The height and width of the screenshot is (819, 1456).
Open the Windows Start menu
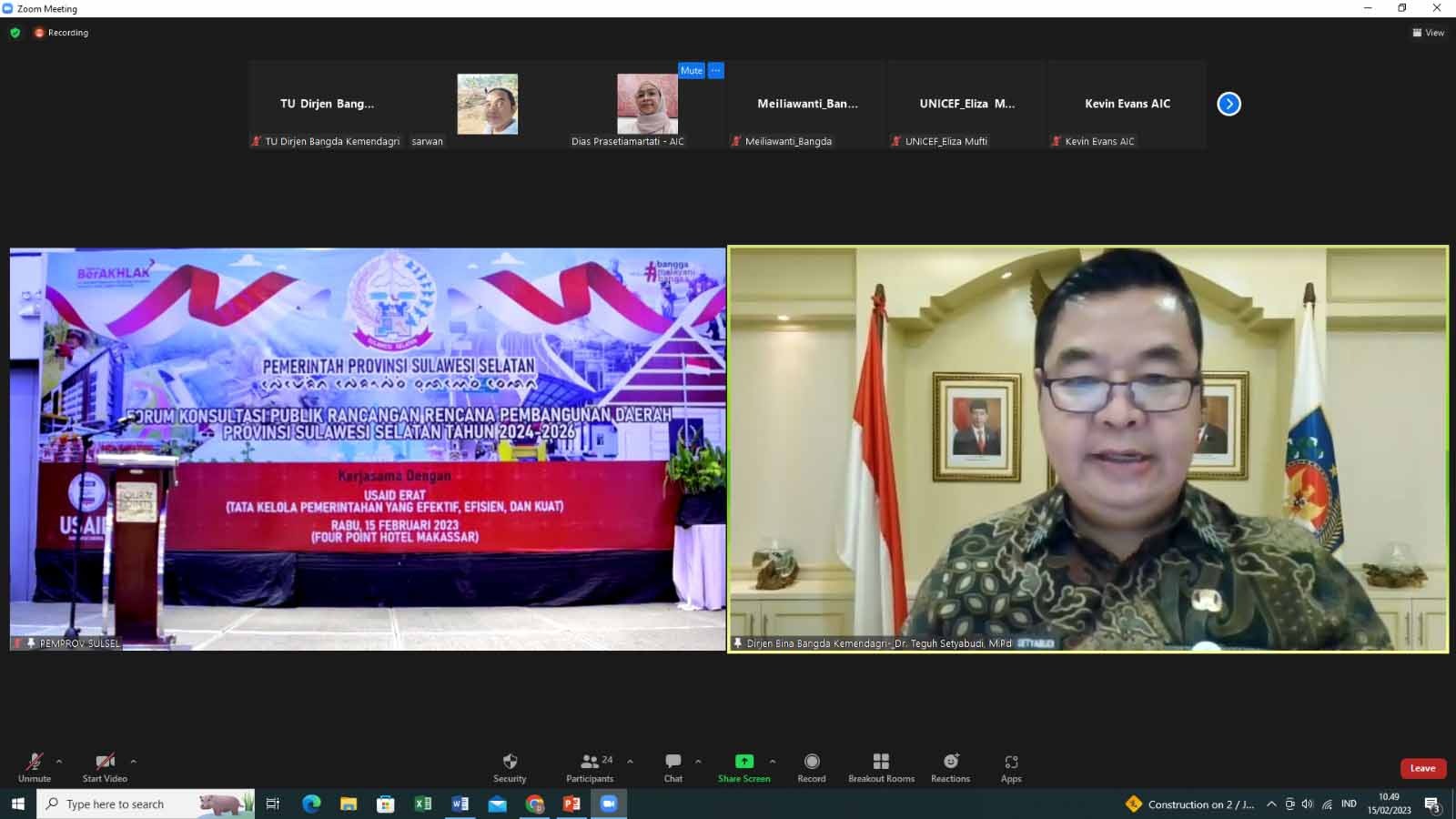pos(17,804)
